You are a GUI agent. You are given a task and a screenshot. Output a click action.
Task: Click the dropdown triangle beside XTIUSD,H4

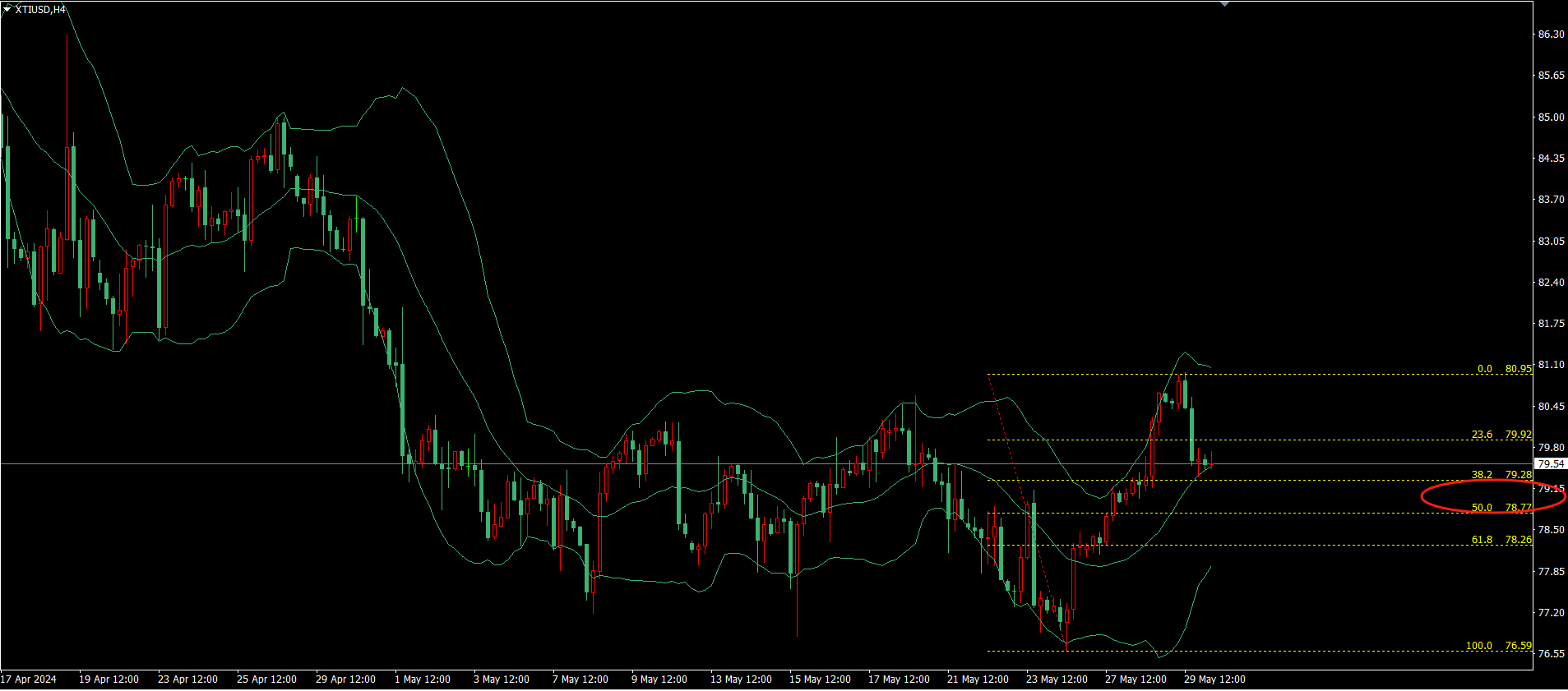point(7,9)
